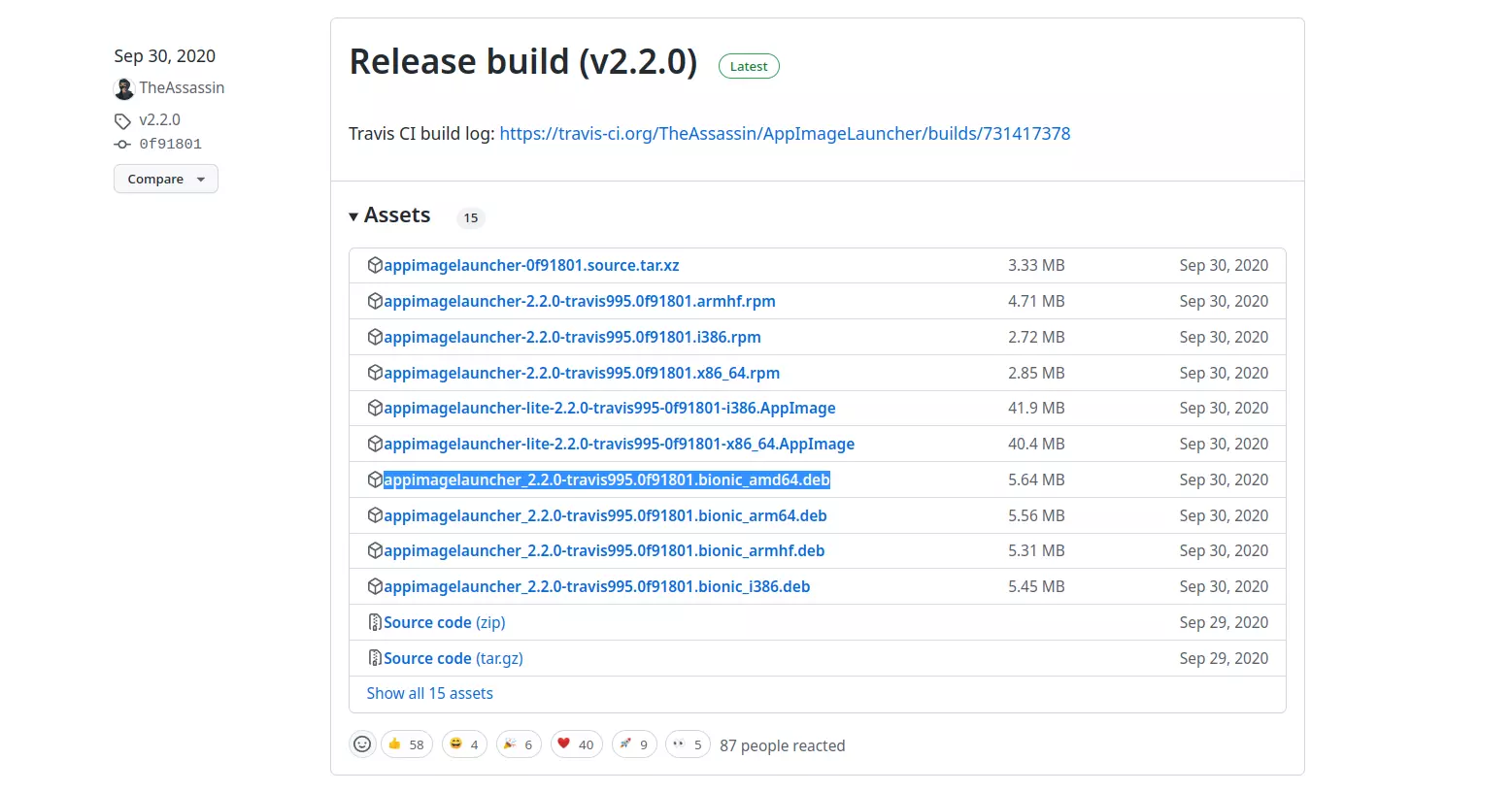Viewport: 1512px width, 793px height.
Task: Download Source code (tar.gz)
Action: tap(454, 658)
